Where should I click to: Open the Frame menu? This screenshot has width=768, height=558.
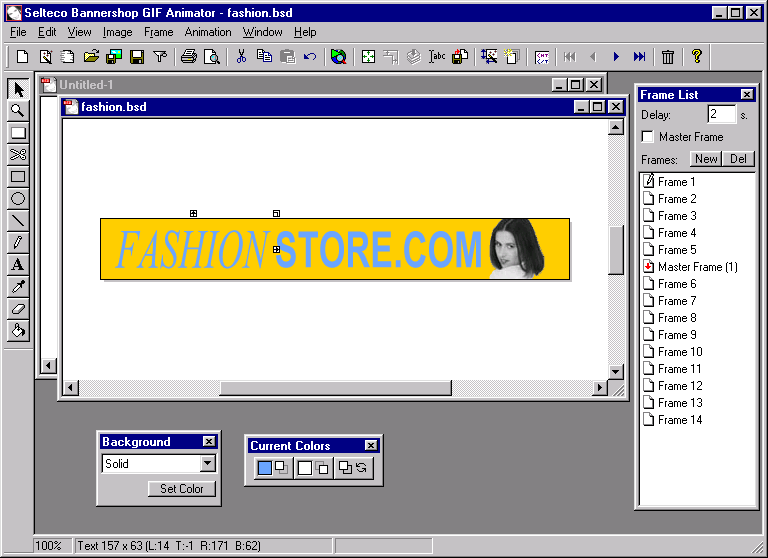coord(159,32)
